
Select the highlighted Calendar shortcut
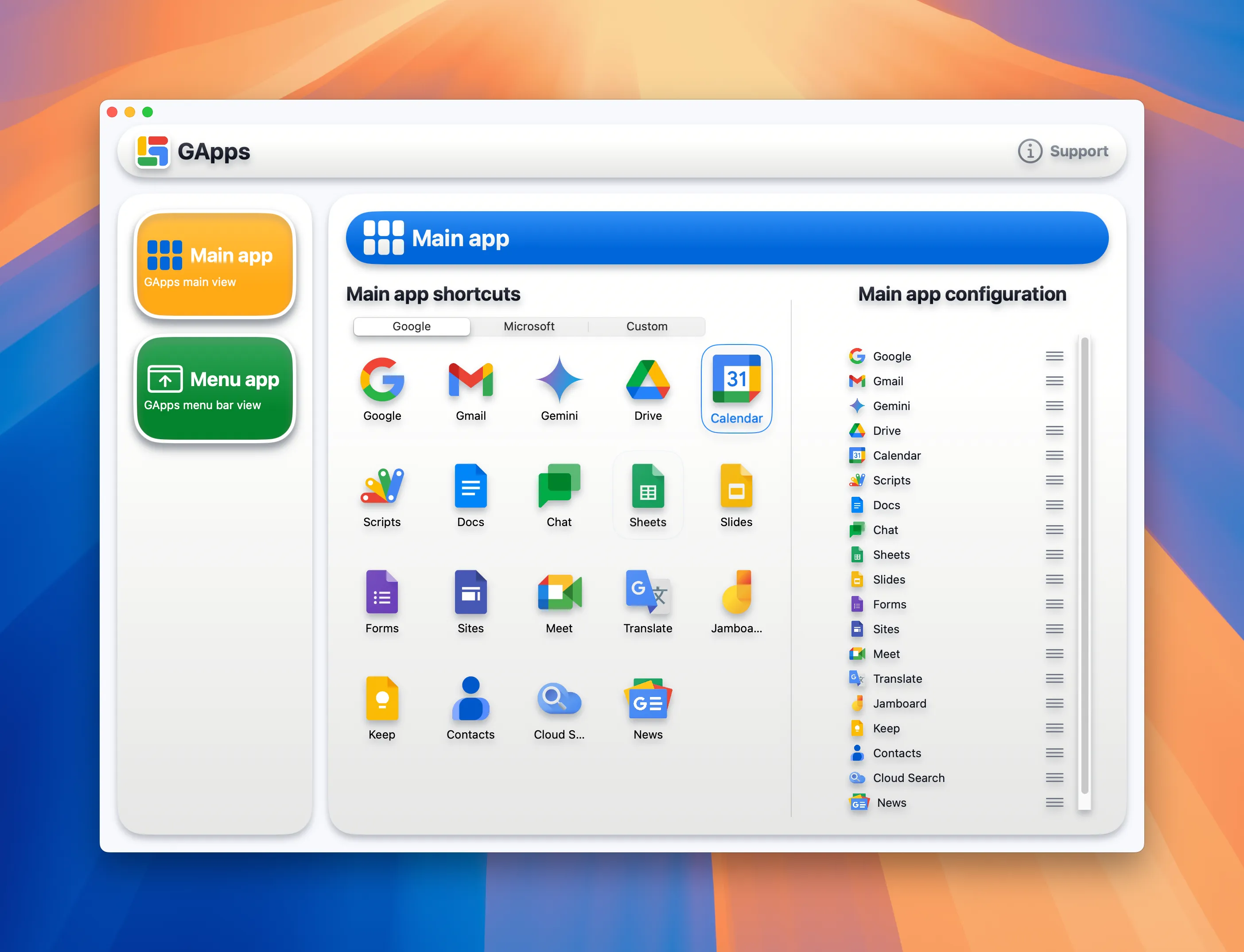pyautogui.click(x=736, y=388)
